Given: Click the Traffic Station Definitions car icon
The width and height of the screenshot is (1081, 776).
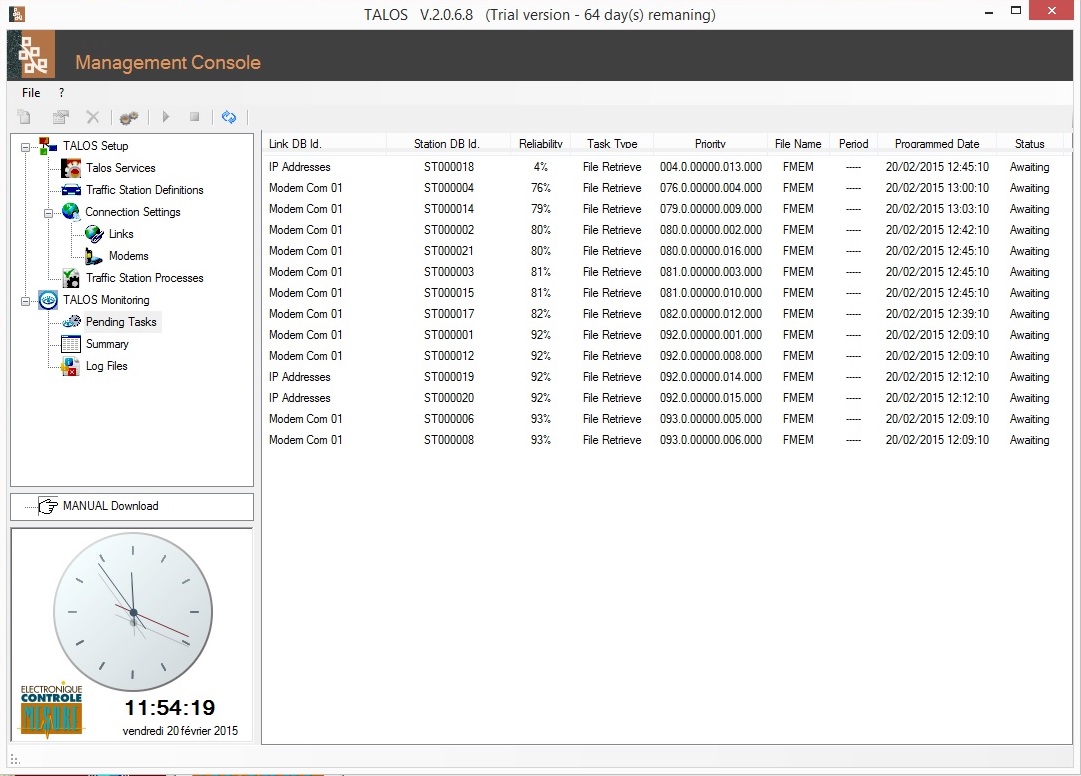Looking at the screenshot, I should (71, 190).
